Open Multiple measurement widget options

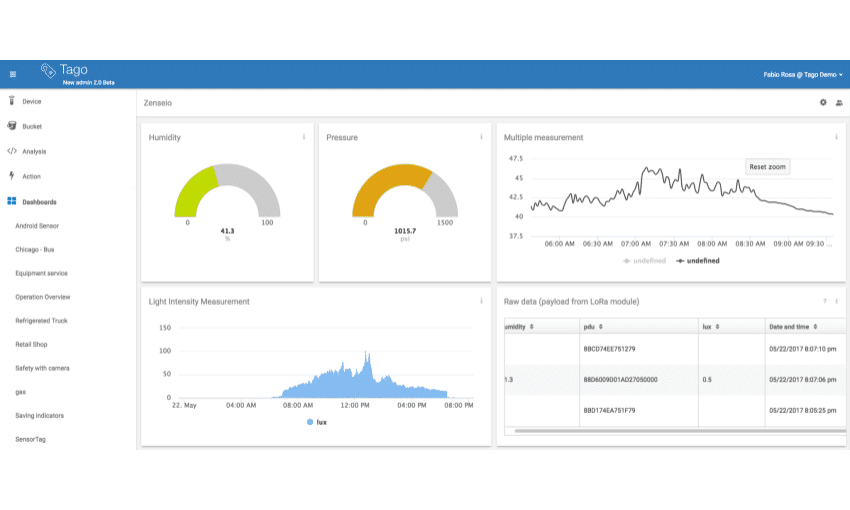[836, 137]
